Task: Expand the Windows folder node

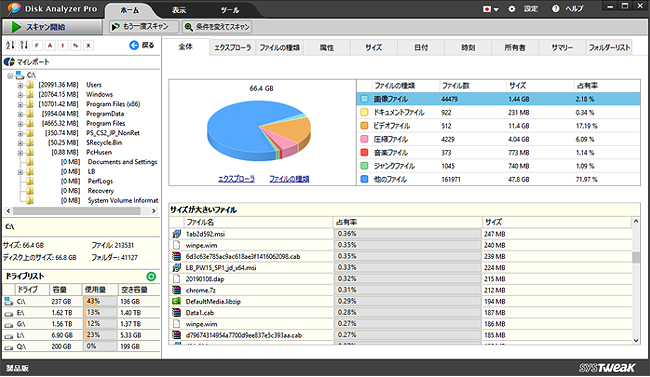Action: tap(20, 95)
